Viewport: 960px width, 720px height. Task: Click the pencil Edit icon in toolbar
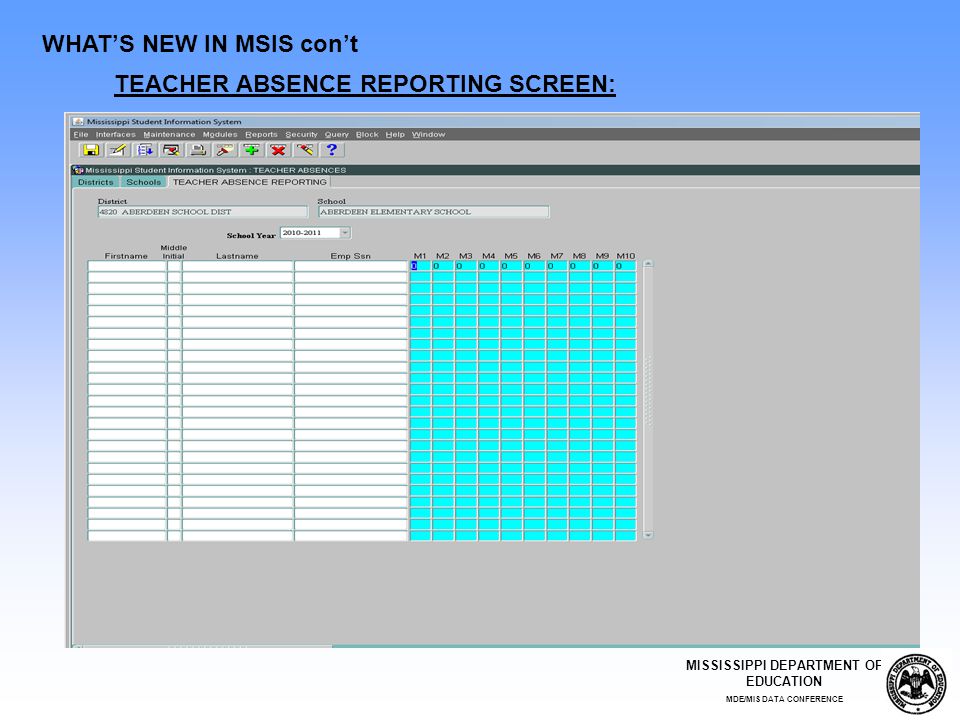(118, 150)
